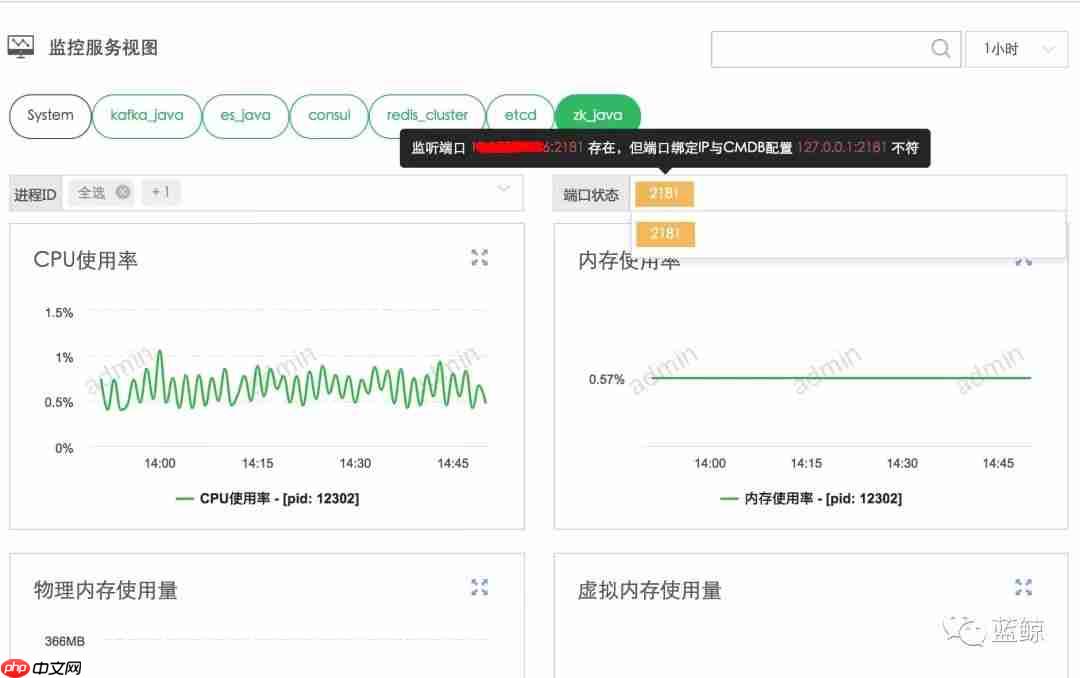This screenshot has width=1080, height=678.
Task: Expand the 进程ID dropdown via its chevron
Action: (506, 190)
